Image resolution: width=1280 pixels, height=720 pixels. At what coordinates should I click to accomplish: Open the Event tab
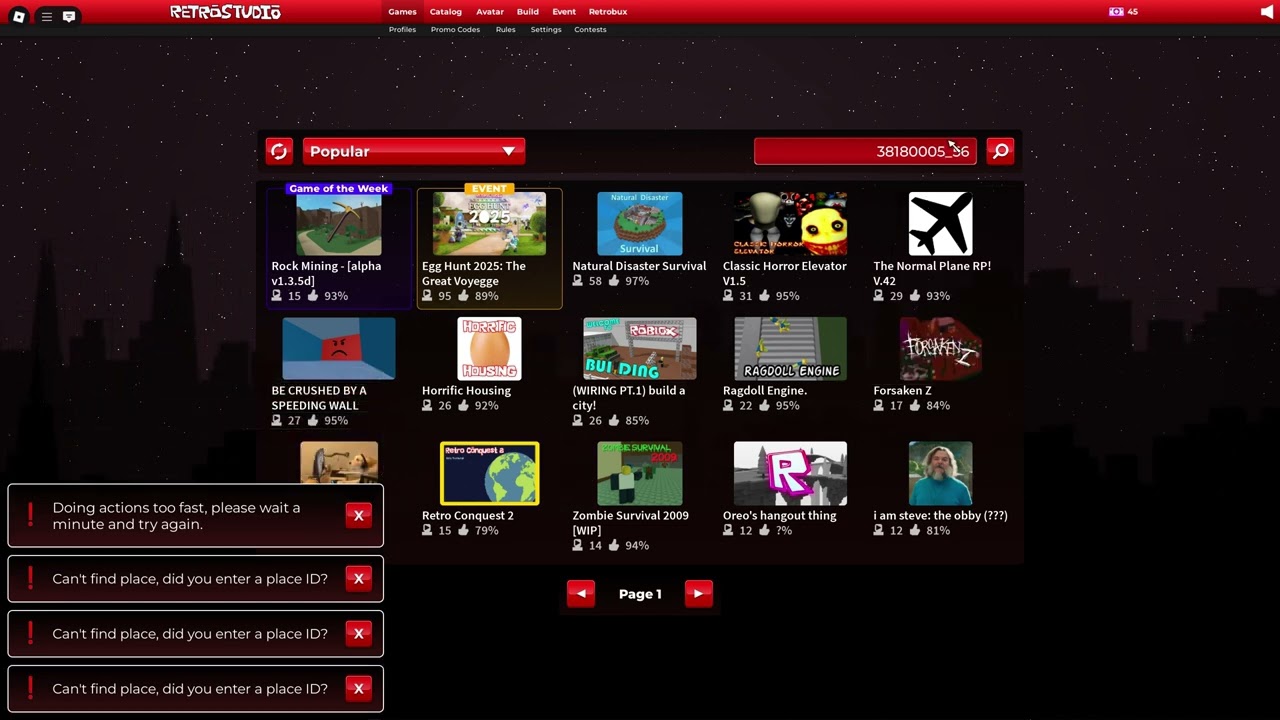tap(564, 12)
